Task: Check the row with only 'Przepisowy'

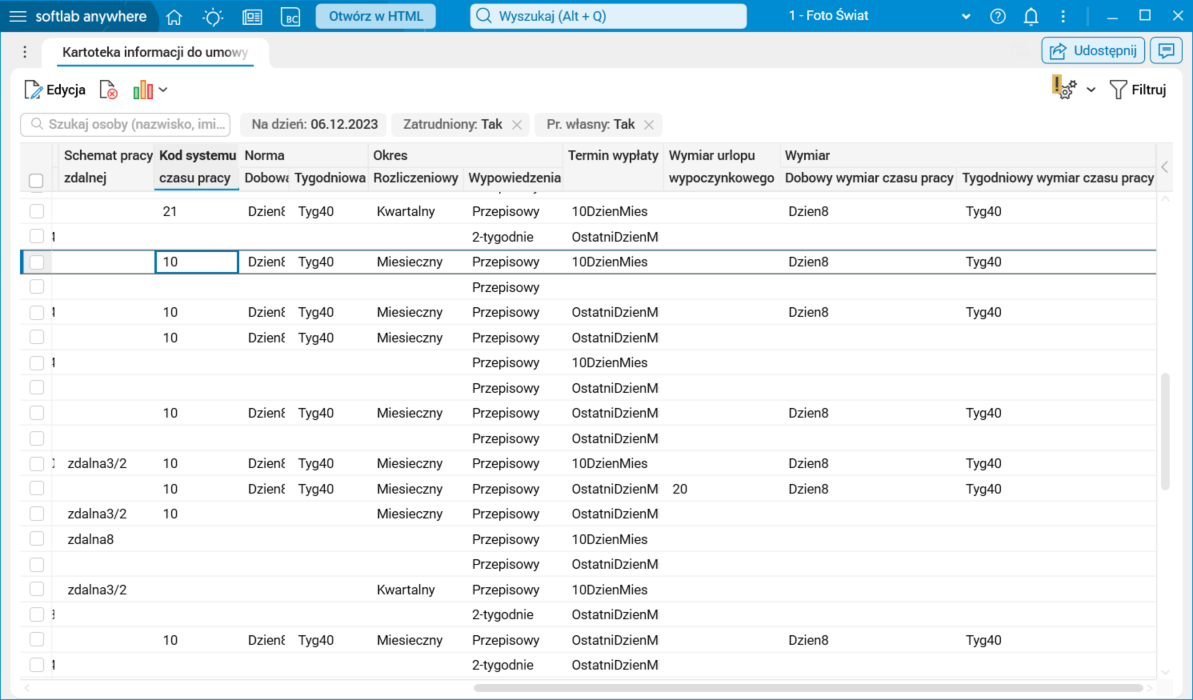Action: click(37, 287)
